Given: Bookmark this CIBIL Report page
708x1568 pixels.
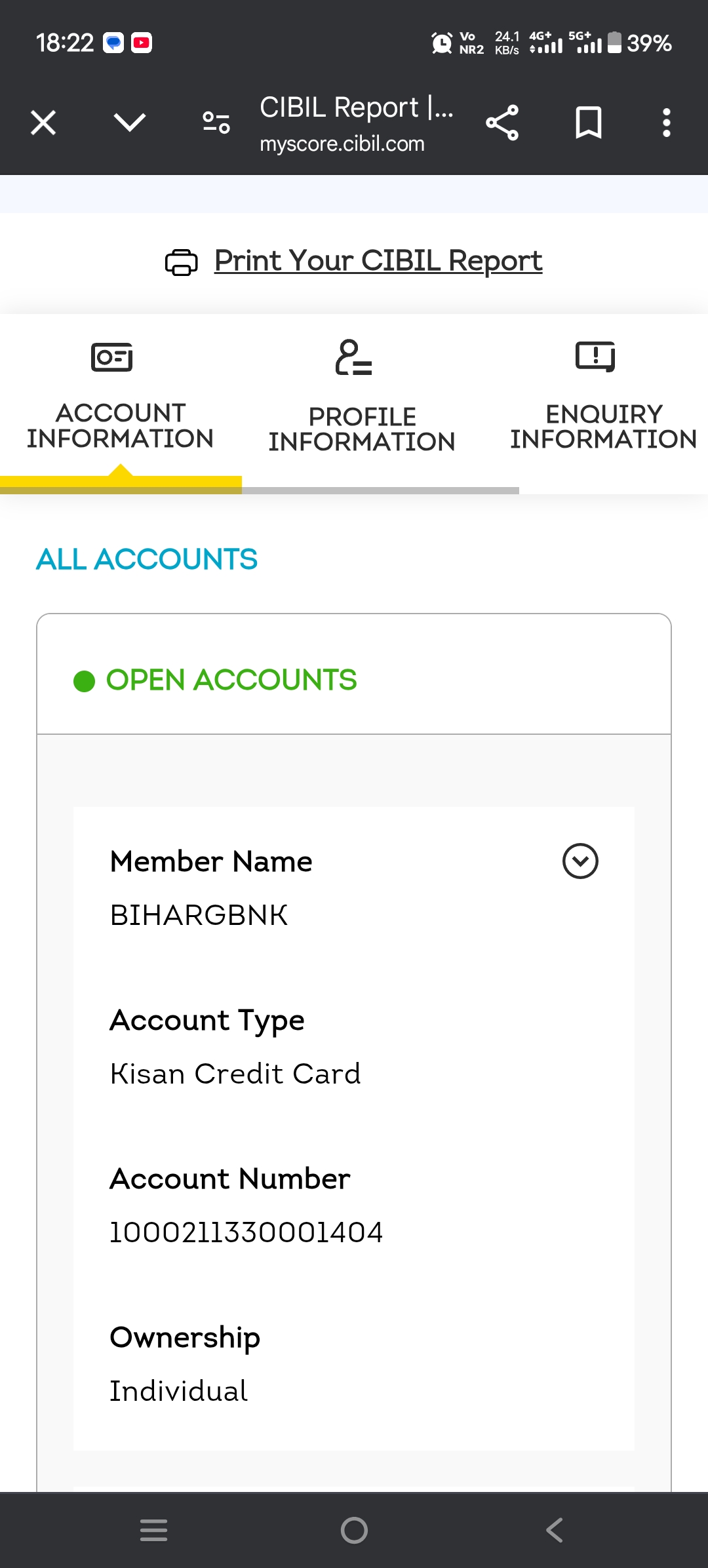Looking at the screenshot, I should (x=588, y=123).
